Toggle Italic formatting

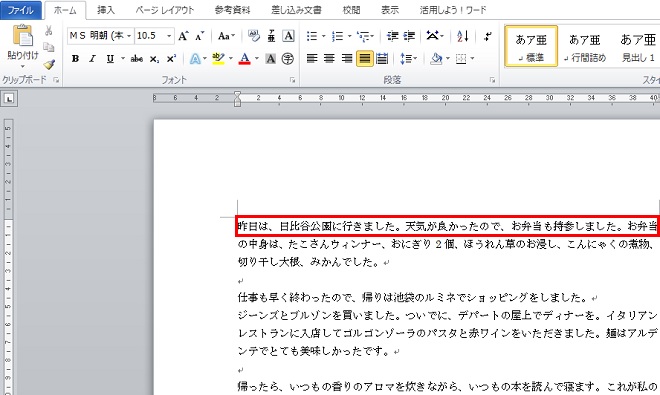[x=93, y=59]
